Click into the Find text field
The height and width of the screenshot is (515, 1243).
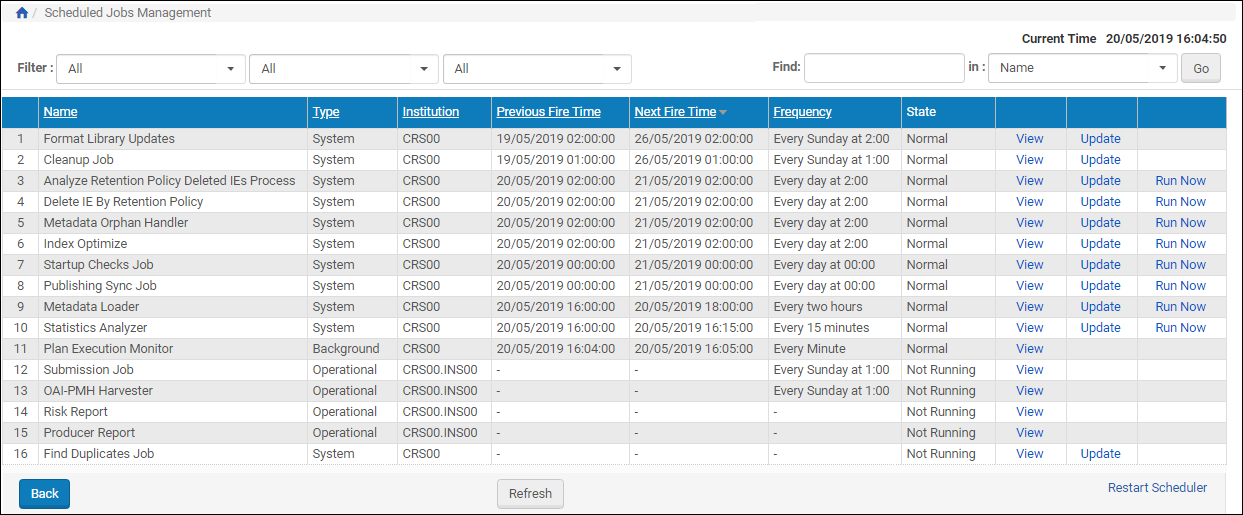[884, 68]
